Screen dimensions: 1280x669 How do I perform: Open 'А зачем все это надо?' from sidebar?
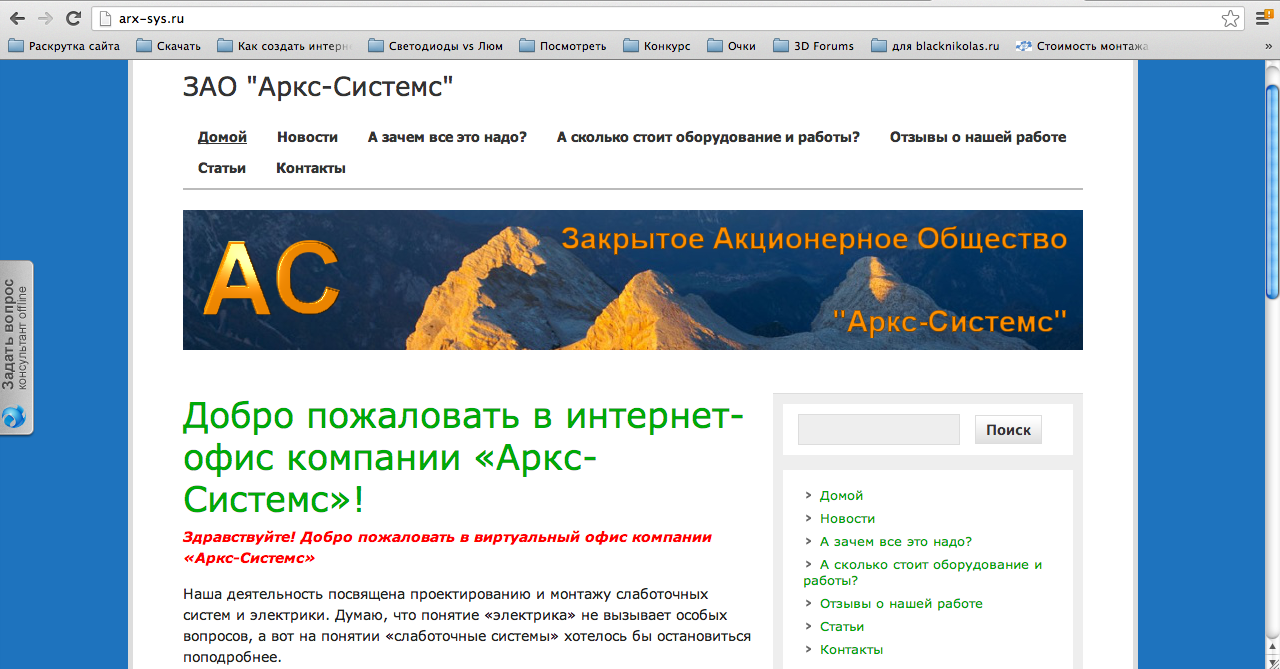[x=898, y=541]
